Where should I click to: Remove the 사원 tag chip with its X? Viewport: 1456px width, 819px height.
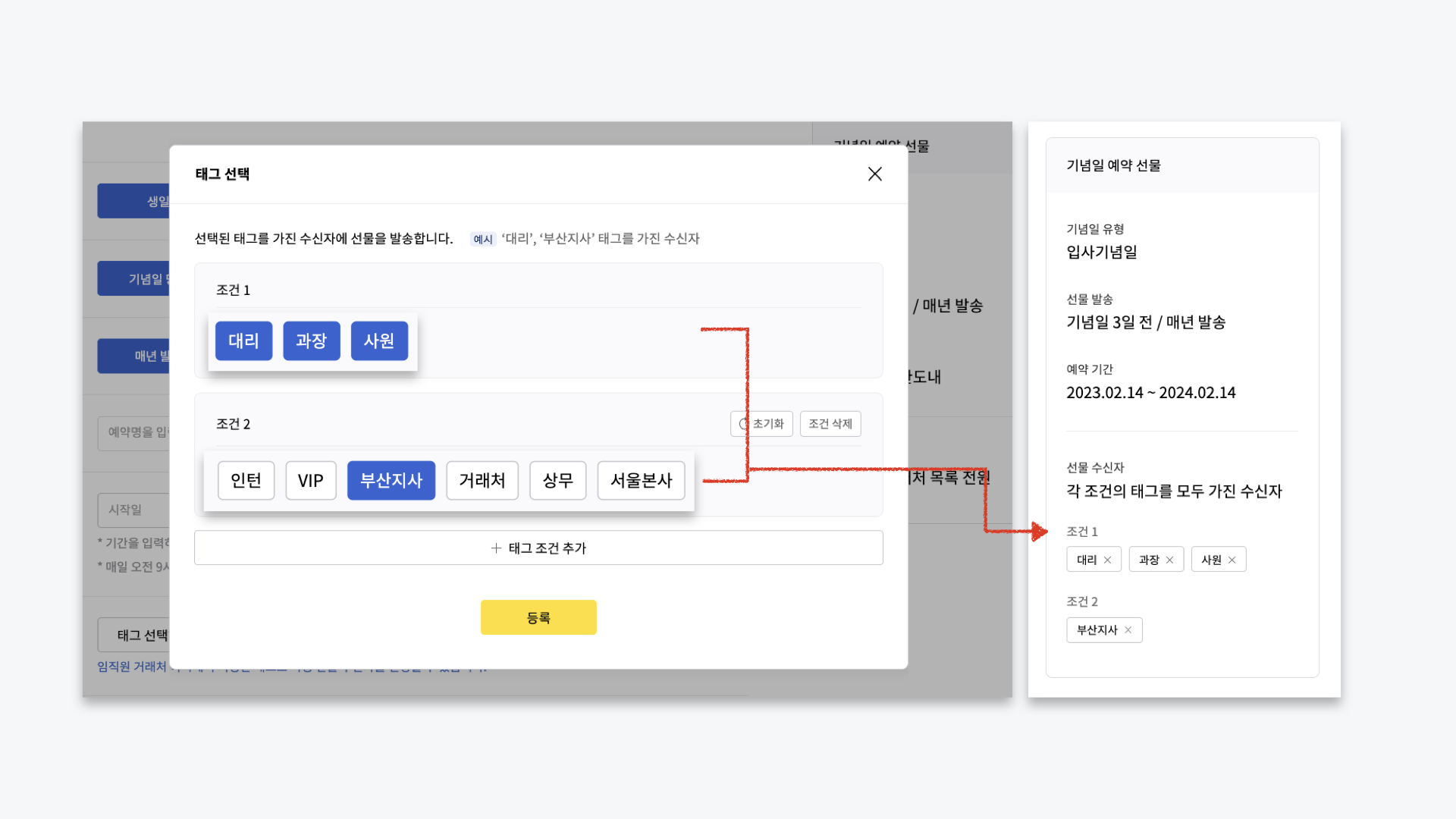point(1232,560)
